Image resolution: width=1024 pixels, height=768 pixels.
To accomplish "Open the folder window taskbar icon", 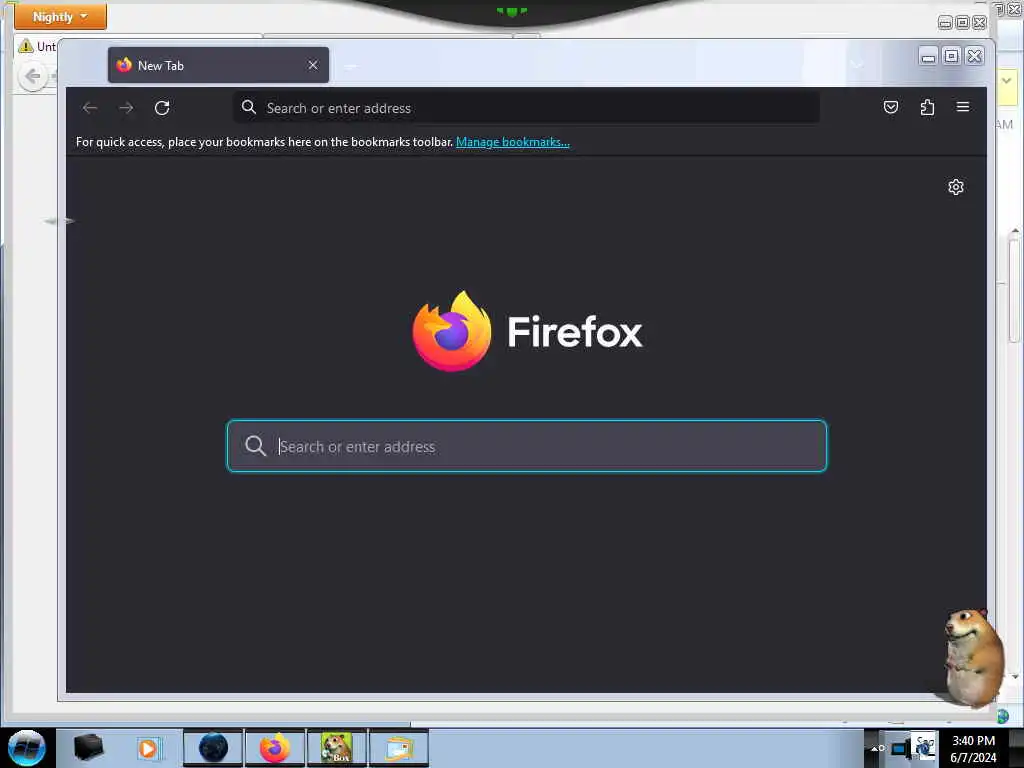I will (x=399, y=748).
